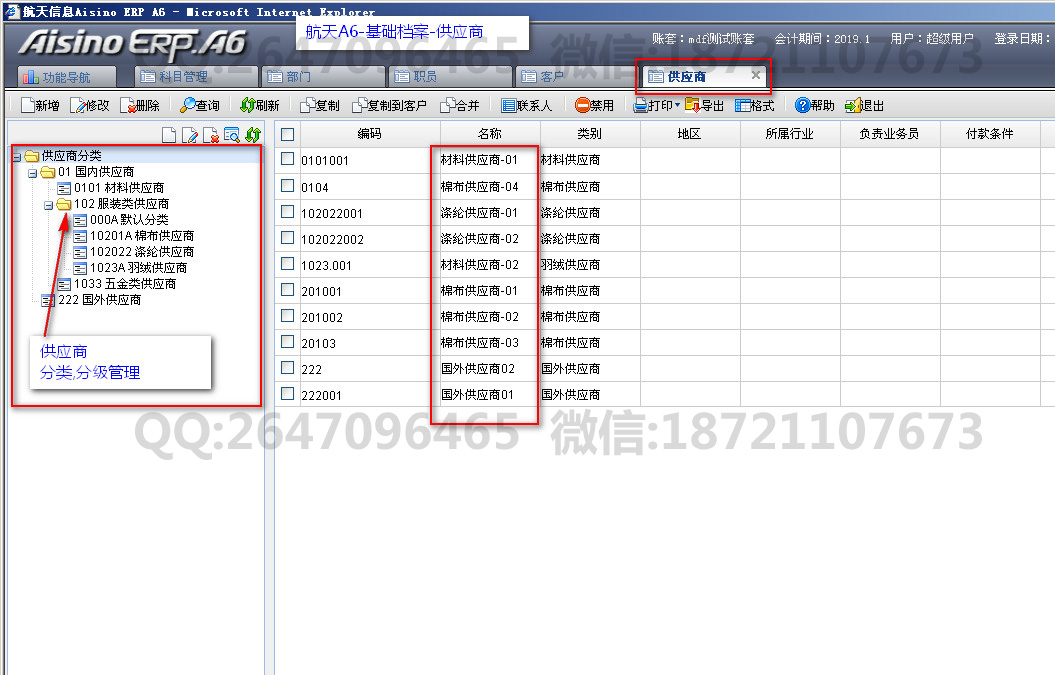Image resolution: width=1055 pixels, height=675 pixels.
Task: Open 帮助 (Help) from the toolbar
Action: click(x=802, y=105)
